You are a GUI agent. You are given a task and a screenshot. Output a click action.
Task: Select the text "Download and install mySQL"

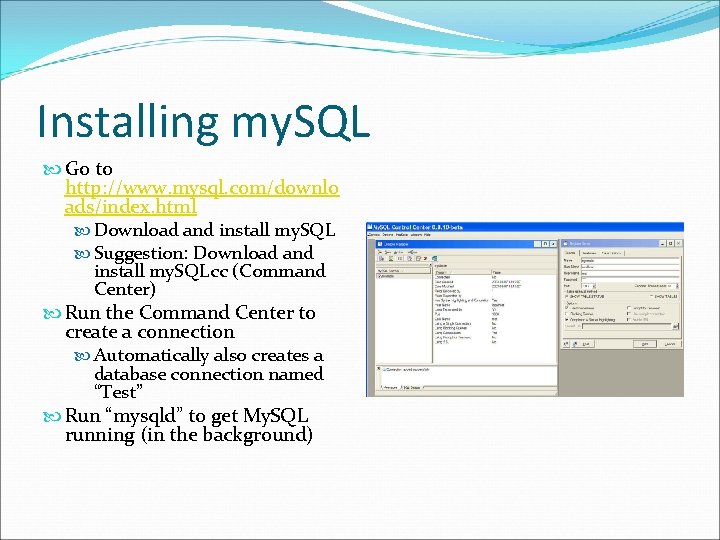point(214,230)
